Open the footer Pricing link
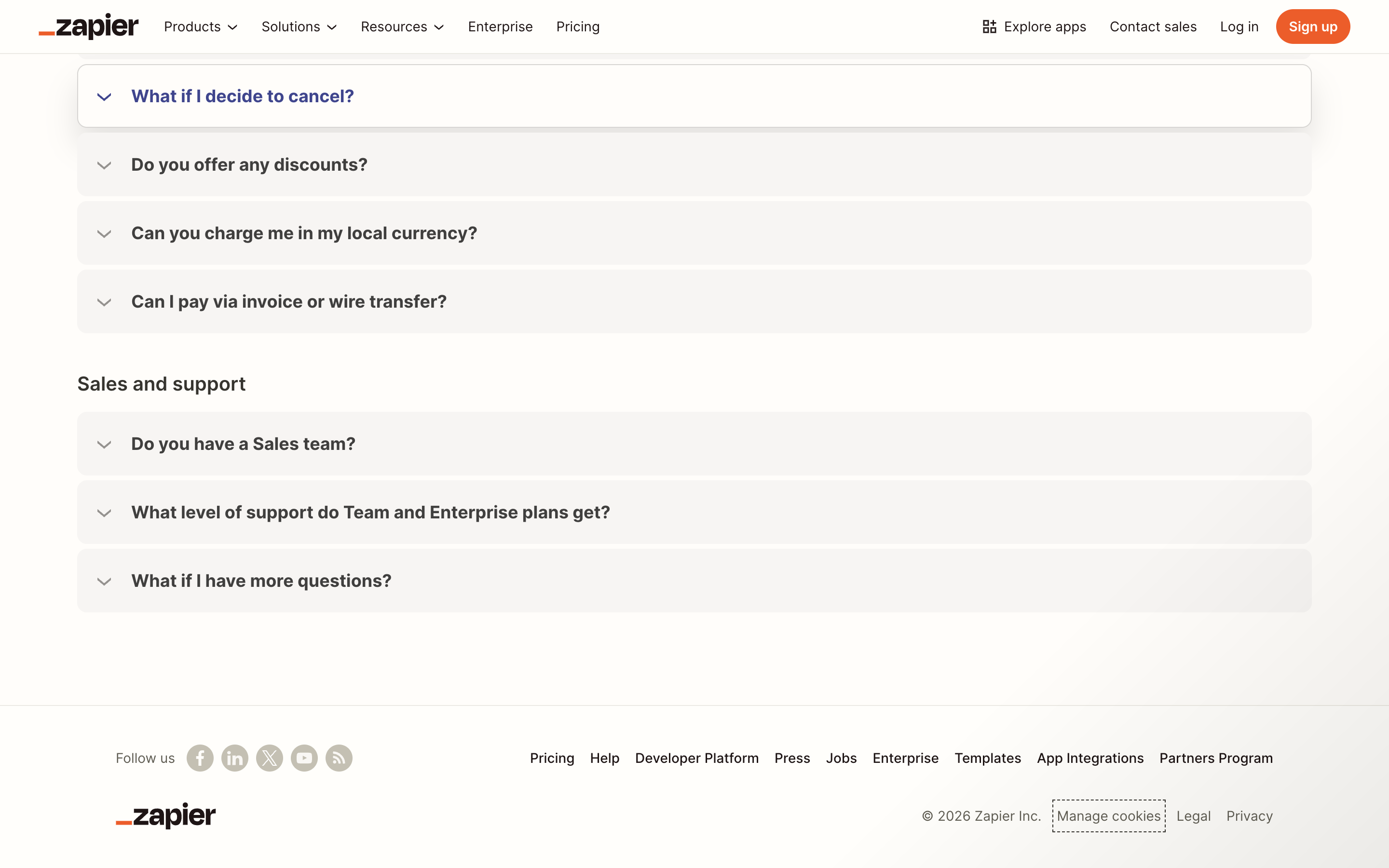 552,758
